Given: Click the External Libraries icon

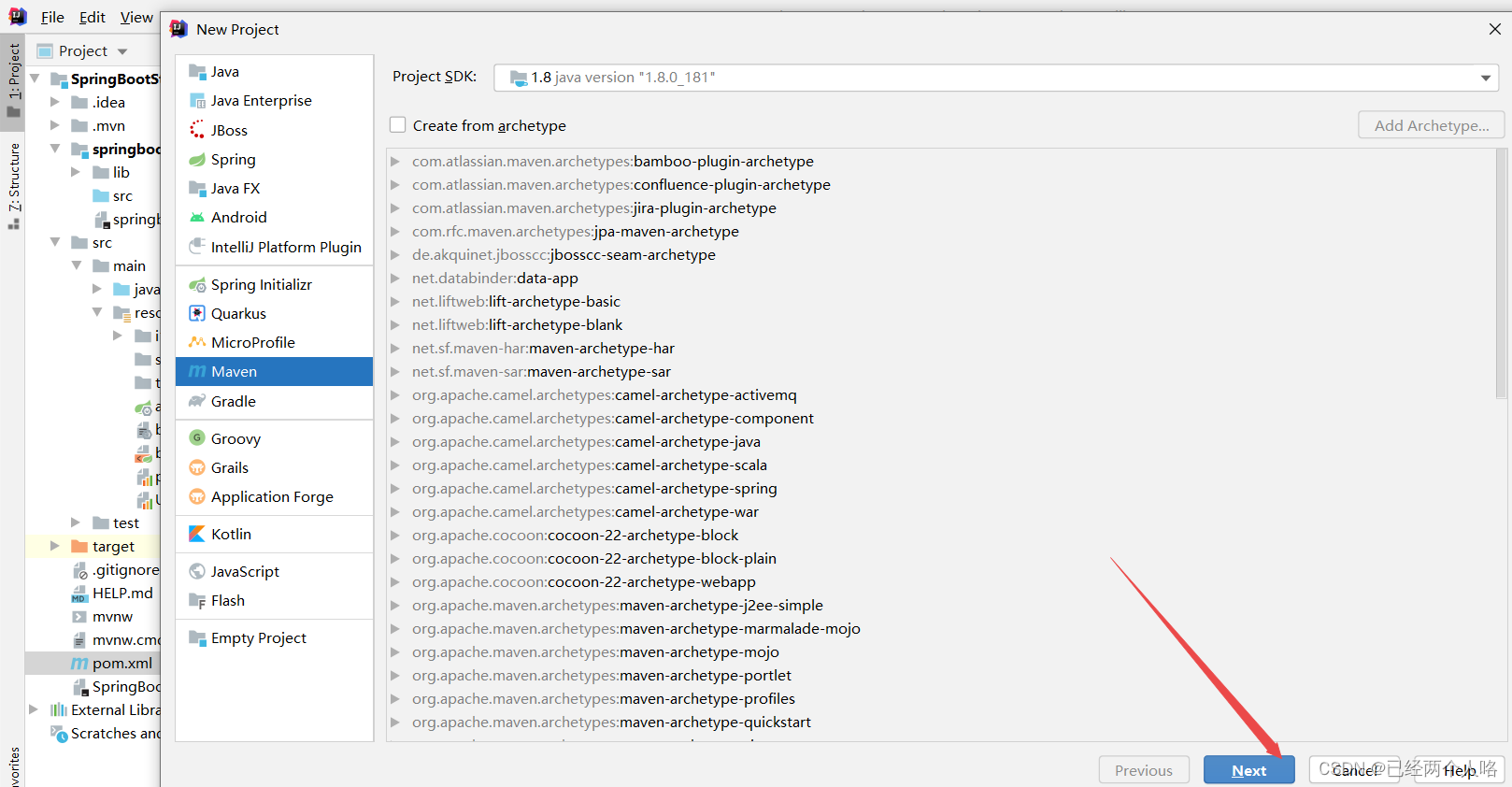Looking at the screenshot, I should point(59,709).
